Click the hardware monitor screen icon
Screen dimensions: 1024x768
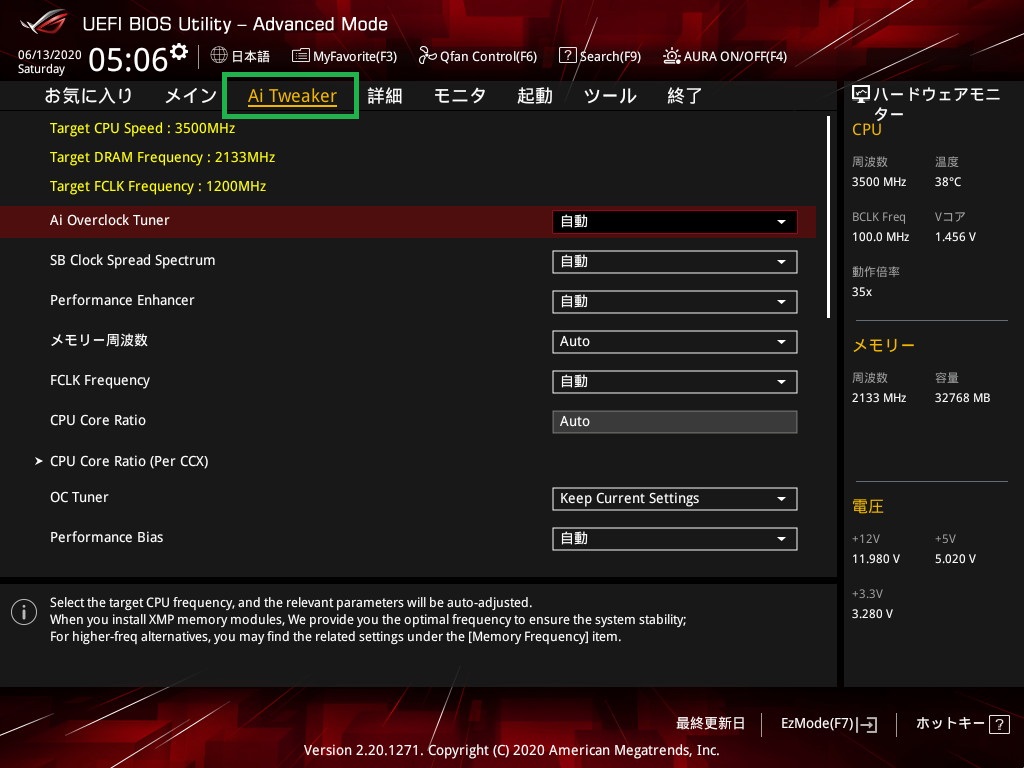click(x=861, y=95)
